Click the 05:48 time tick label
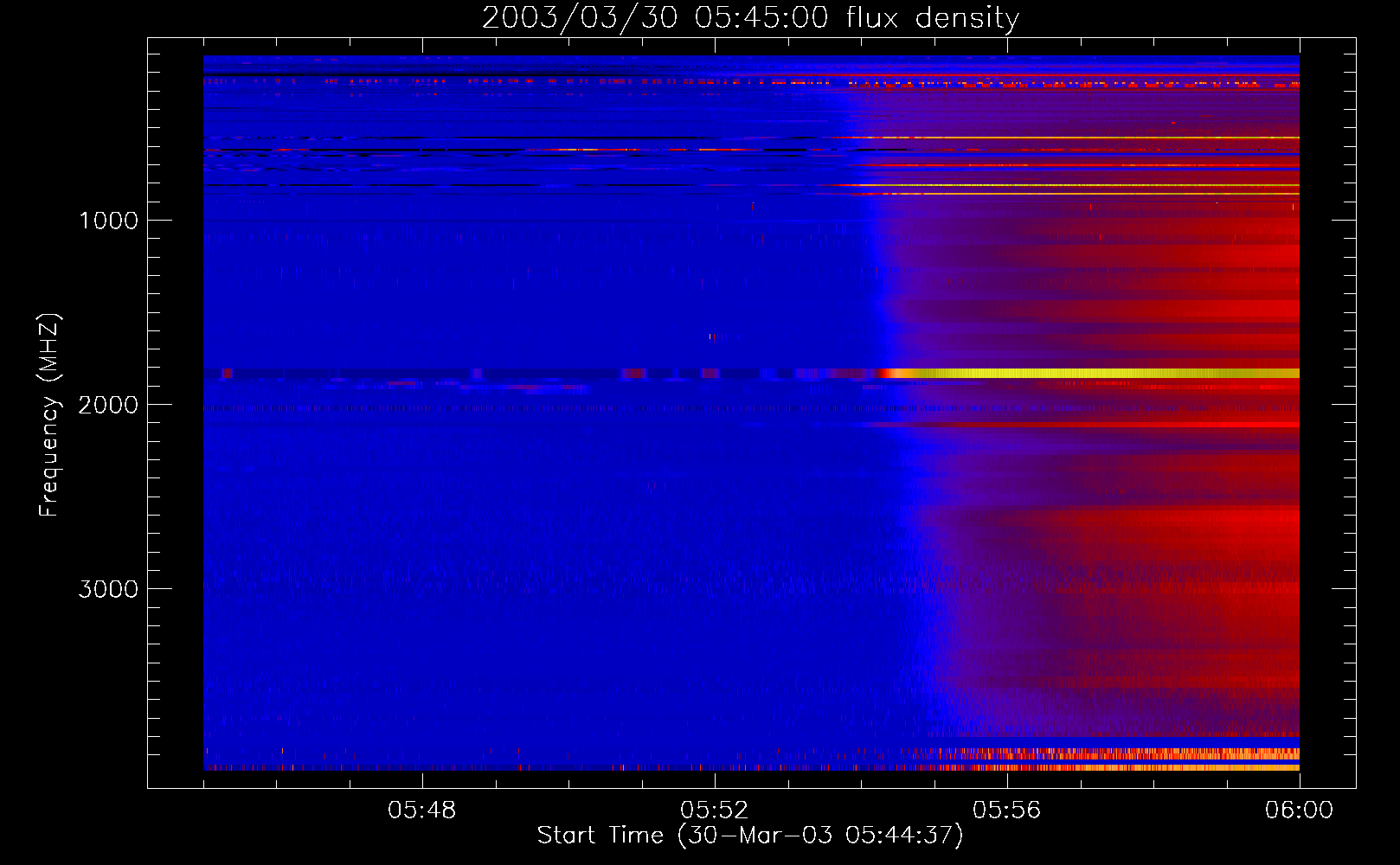1400x865 pixels. coord(422,811)
